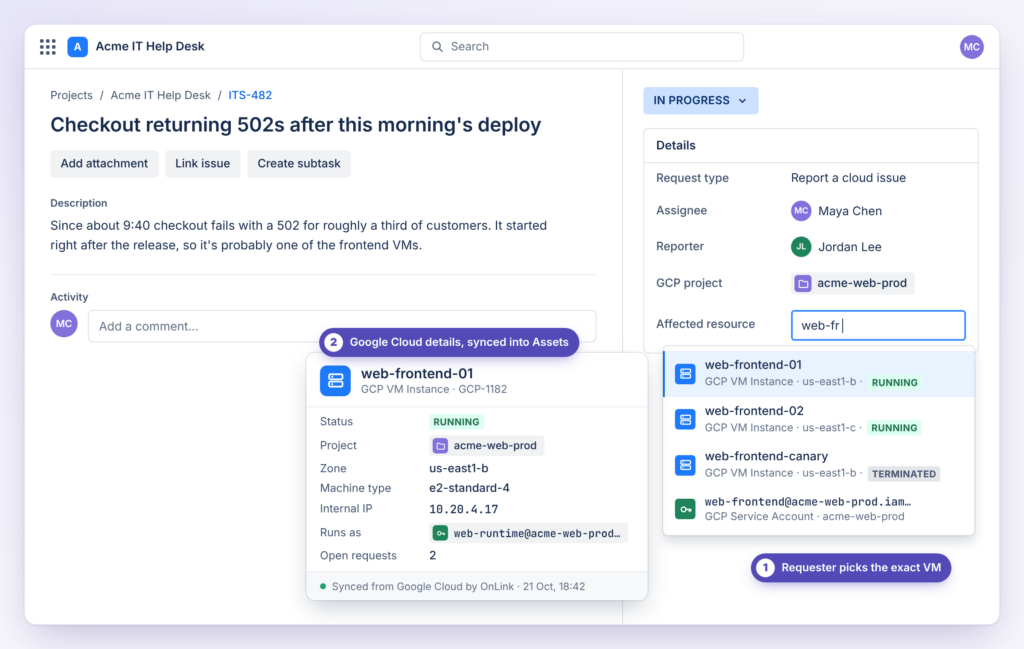
Task: Select web-frontend-01 from the suggestions
Action: point(818,373)
